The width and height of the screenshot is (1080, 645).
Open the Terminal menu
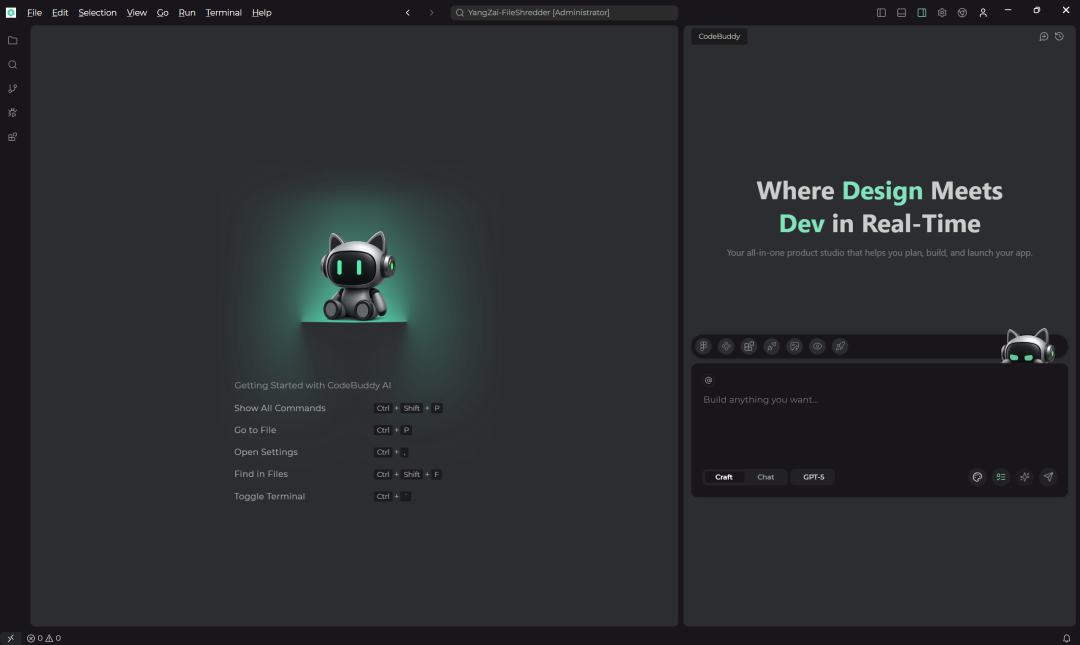tap(223, 12)
